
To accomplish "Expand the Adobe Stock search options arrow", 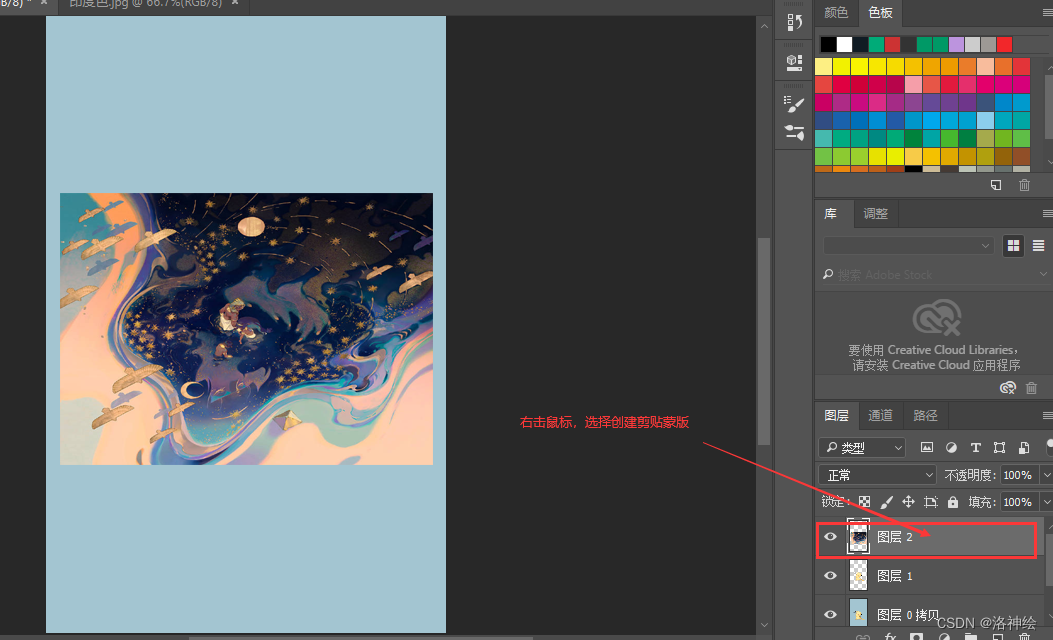I will coord(1043,274).
